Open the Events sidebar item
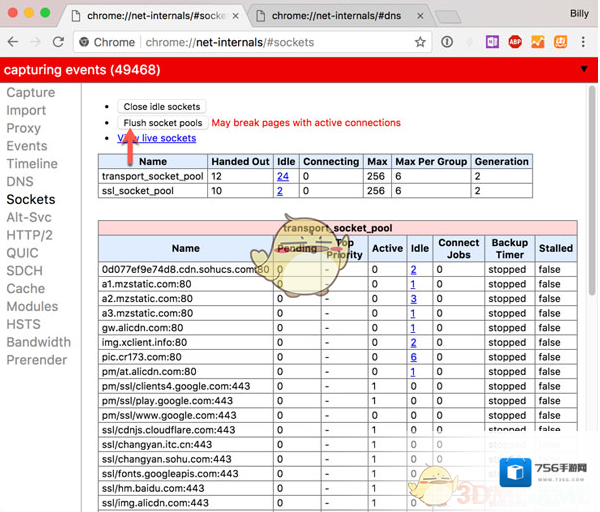600x512 pixels. (x=27, y=146)
